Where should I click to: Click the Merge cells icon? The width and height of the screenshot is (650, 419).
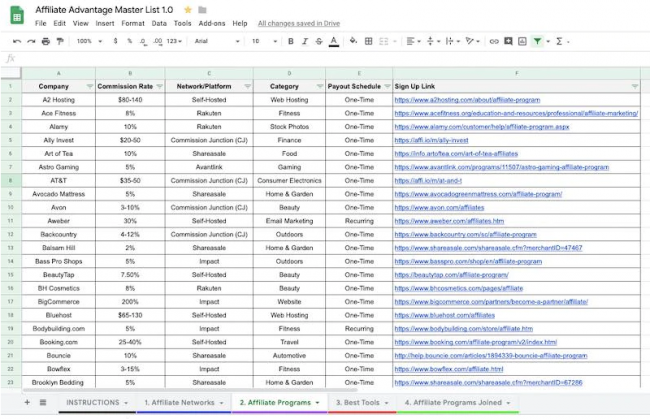384,41
